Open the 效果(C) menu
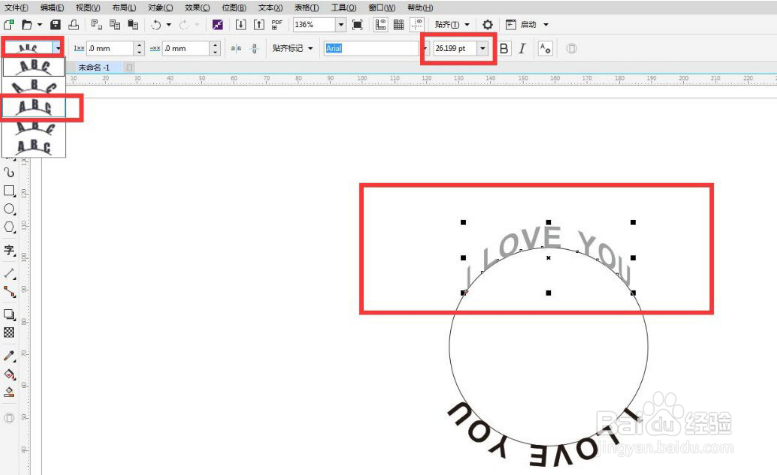Screen dimensions: 777x475 click(197, 8)
